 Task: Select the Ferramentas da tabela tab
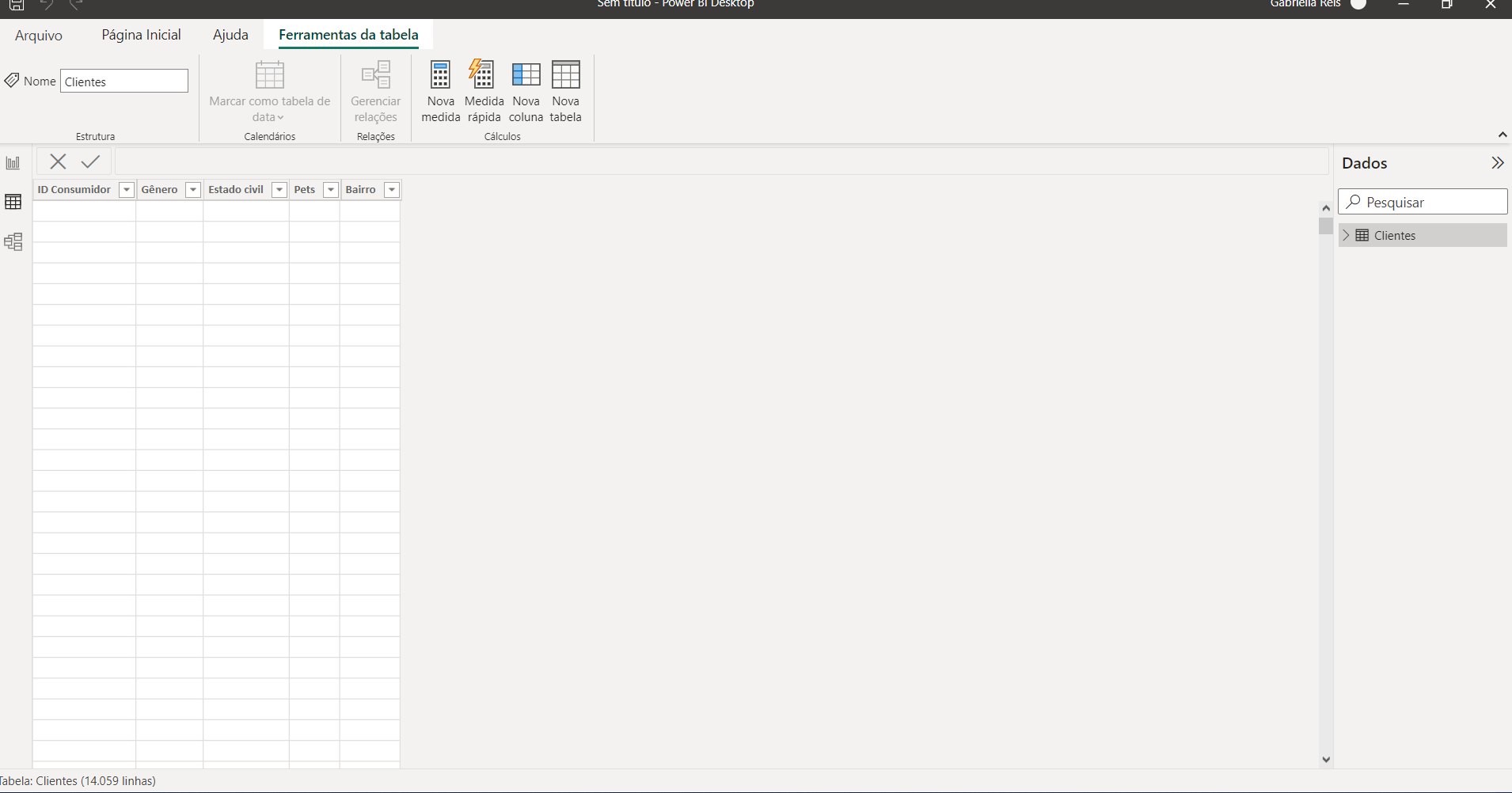[348, 35]
